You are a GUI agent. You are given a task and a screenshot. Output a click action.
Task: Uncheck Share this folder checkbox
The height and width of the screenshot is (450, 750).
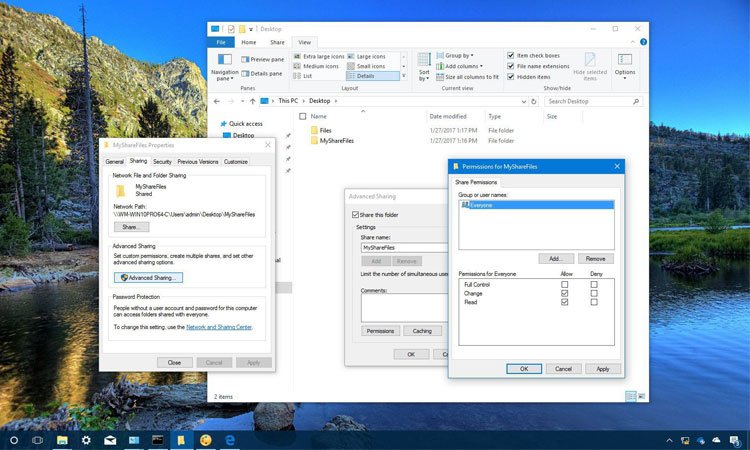[355, 214]
